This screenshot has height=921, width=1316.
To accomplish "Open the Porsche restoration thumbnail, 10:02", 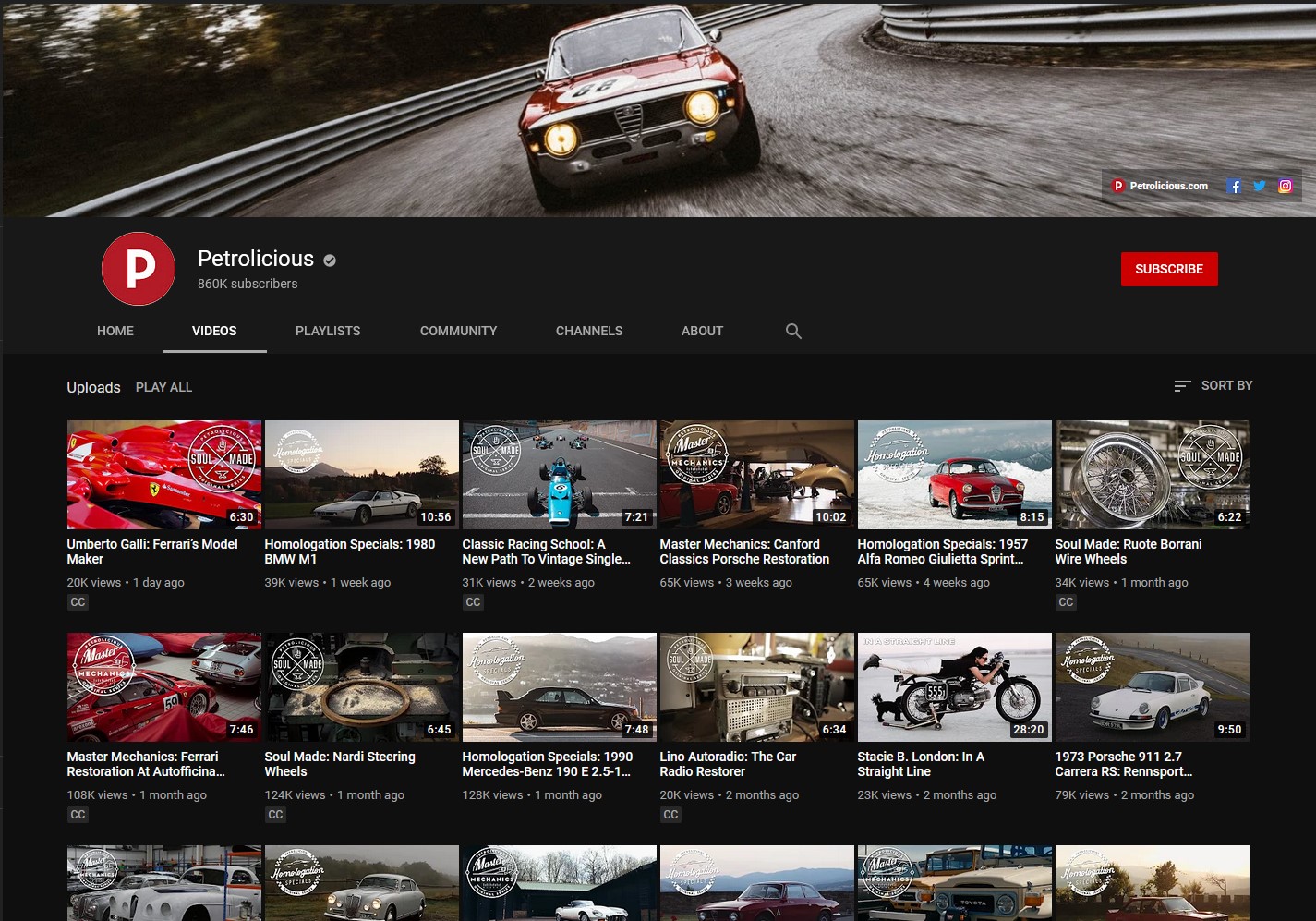I will [x=757, y=475].
